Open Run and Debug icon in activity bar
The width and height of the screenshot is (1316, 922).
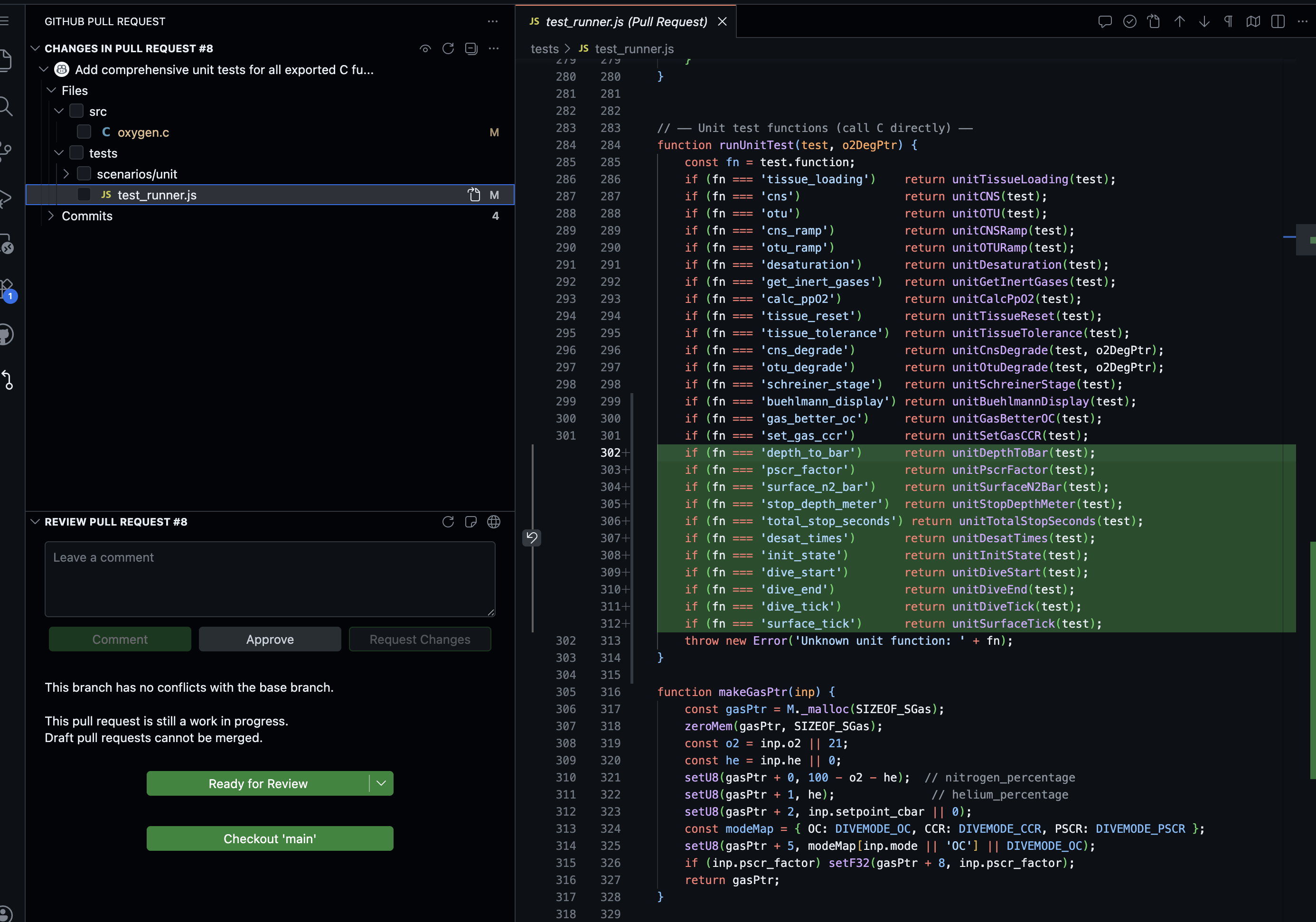(x=6, y=198)
